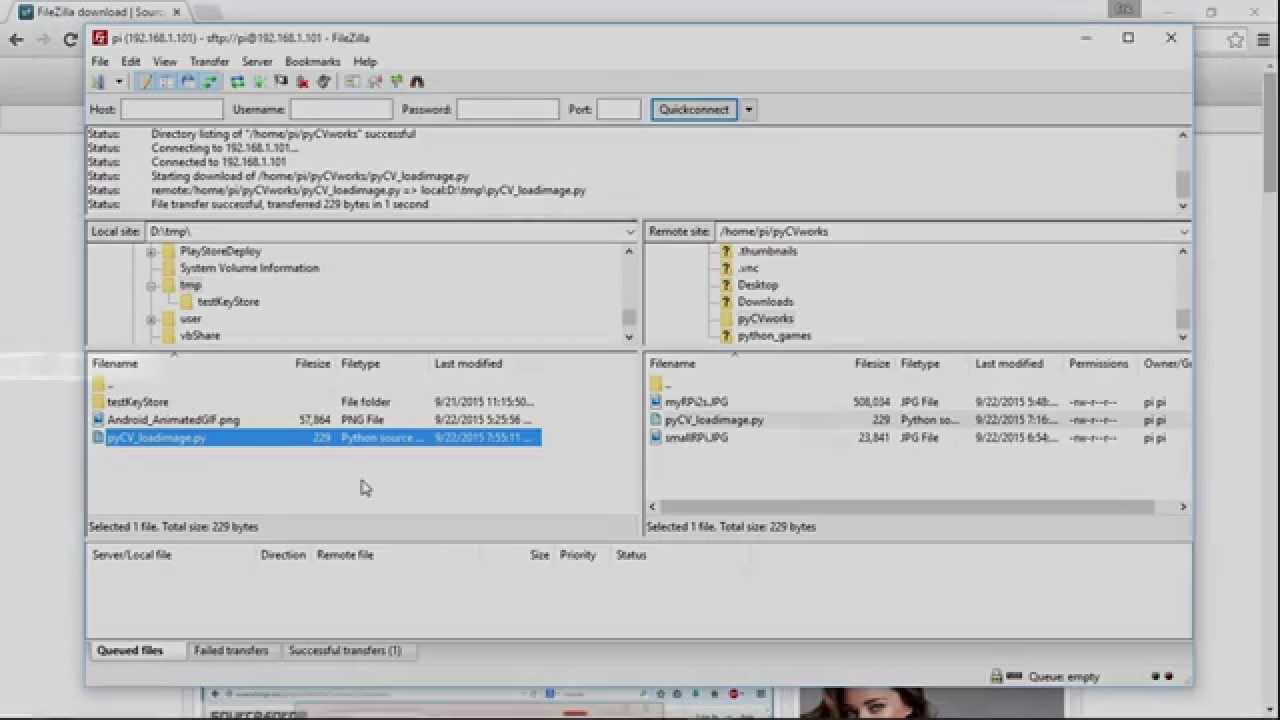The width and height of the screenshot is (1280, 720).
Task: Click the myRPi2s.JPG file icon
Action: coord(656,402)
